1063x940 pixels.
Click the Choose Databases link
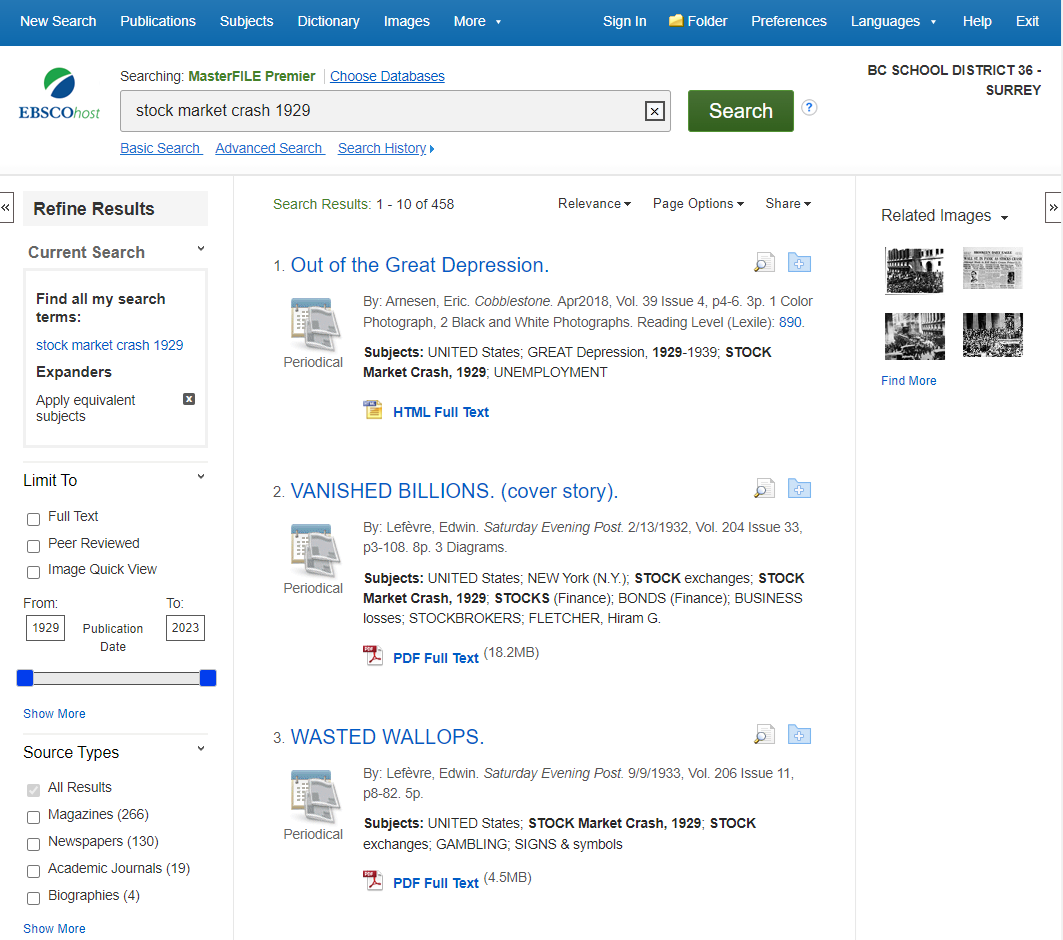[x=387, y=76]
